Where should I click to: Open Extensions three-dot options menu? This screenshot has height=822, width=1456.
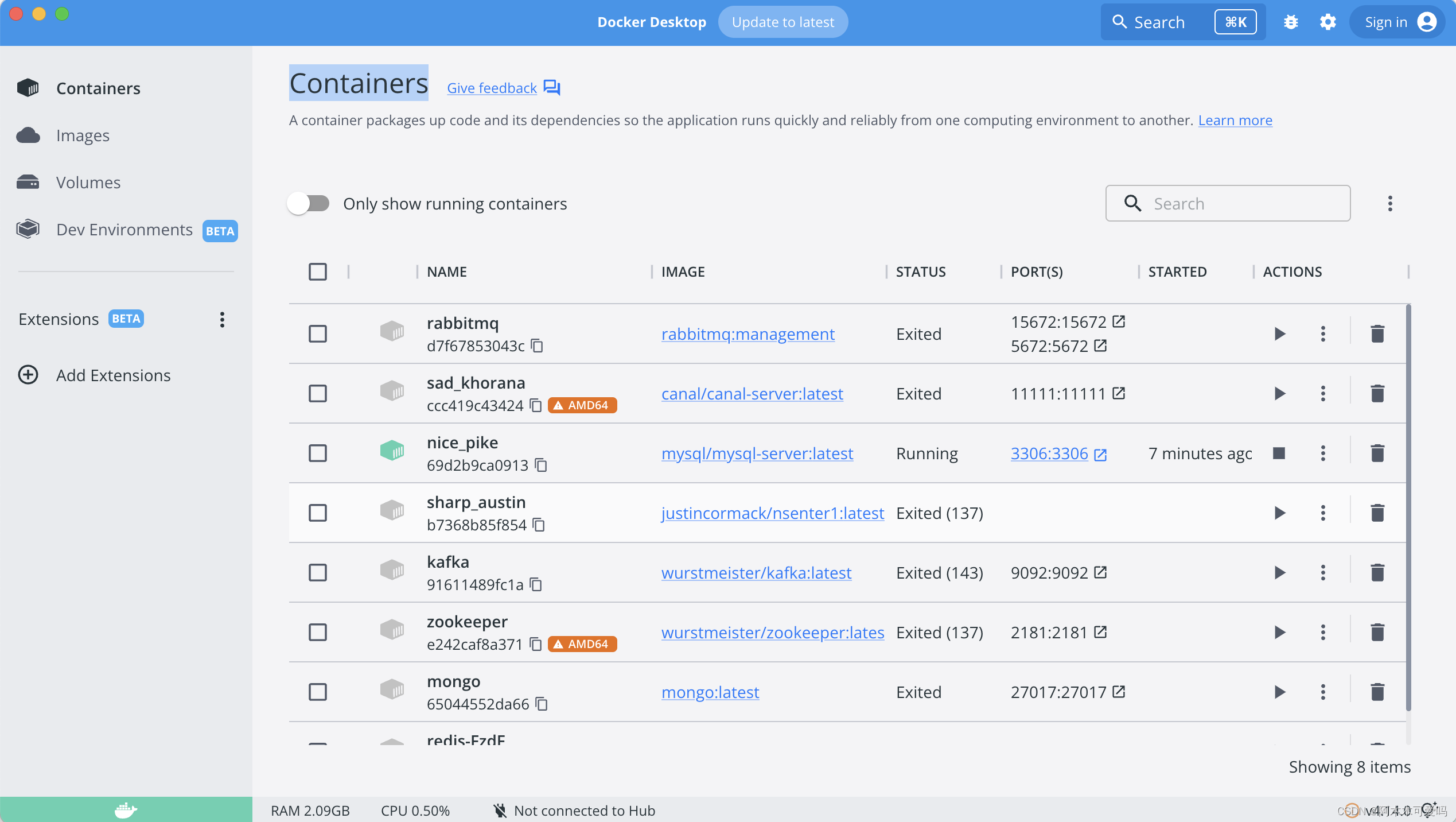pos(222,319)
